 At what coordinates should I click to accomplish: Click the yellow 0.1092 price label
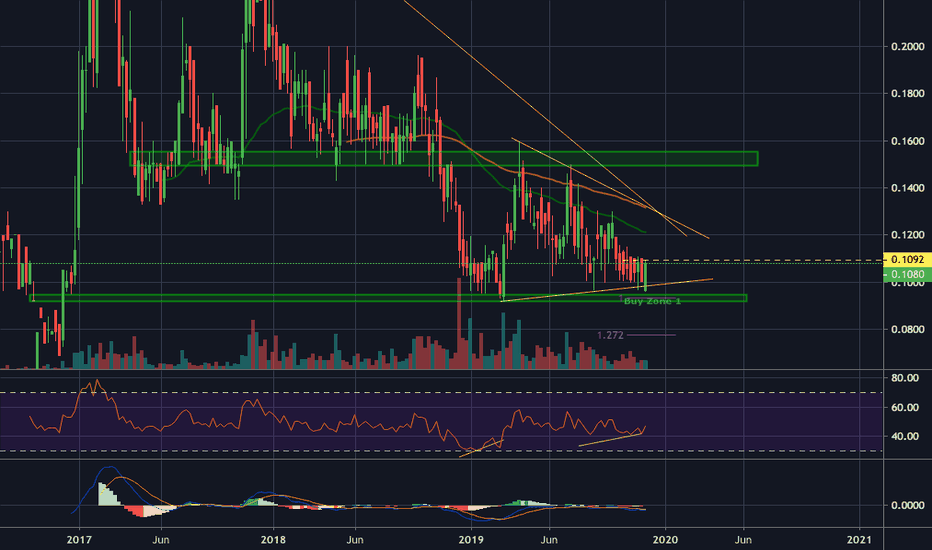pos(907,260)
